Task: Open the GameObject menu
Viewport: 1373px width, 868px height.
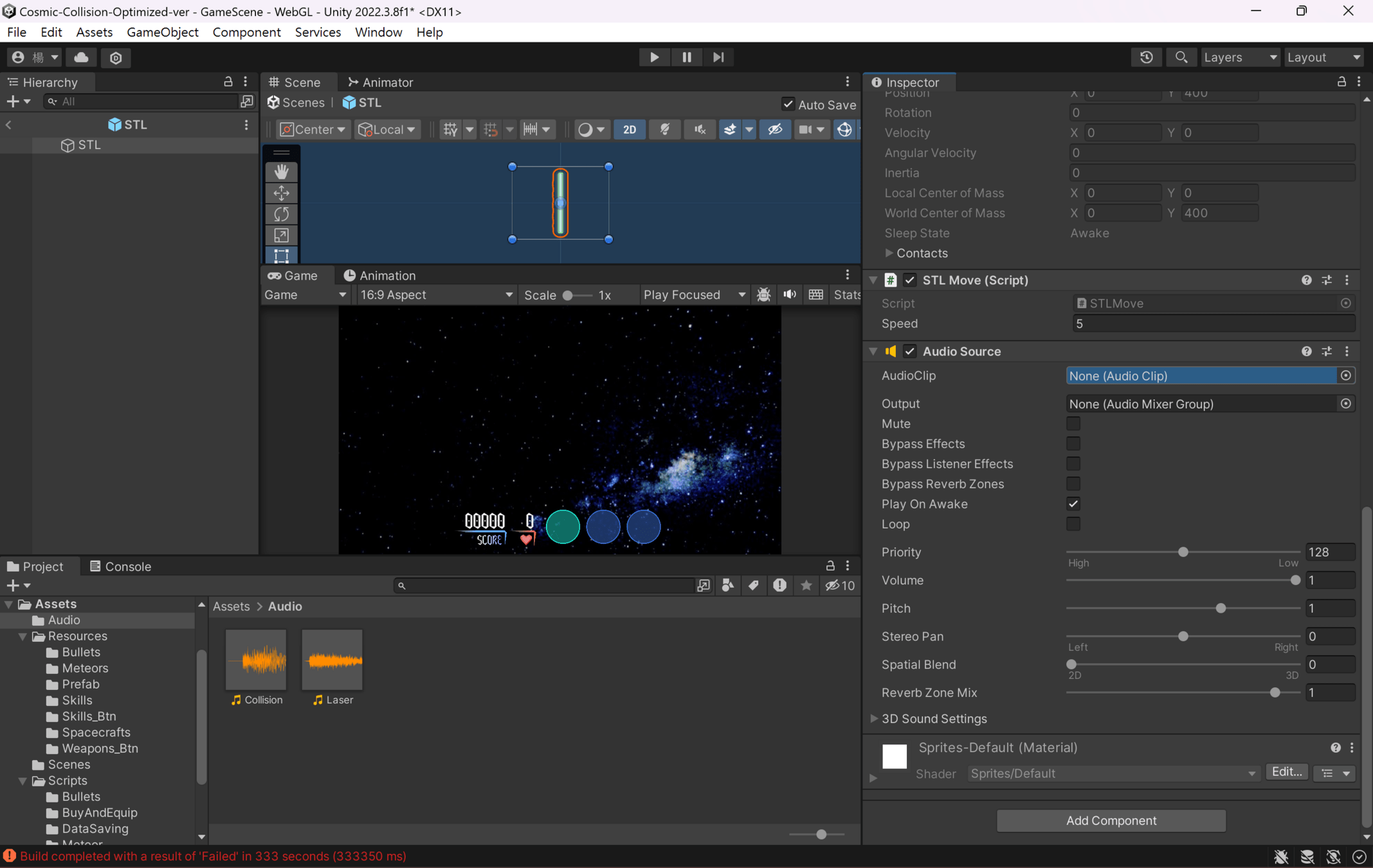Action: [162, 32]
